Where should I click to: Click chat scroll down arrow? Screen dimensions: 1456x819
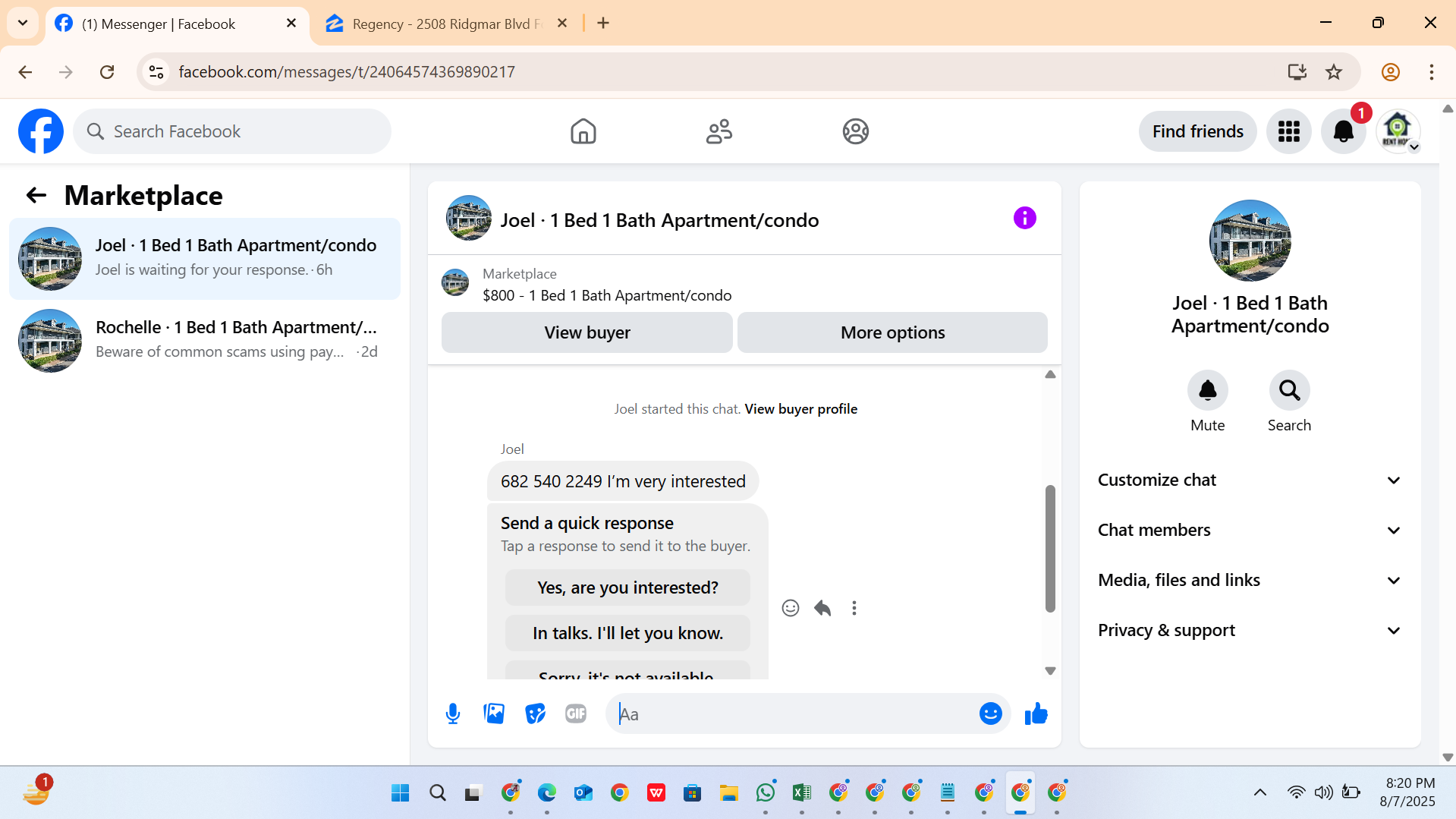[1050, 671]
